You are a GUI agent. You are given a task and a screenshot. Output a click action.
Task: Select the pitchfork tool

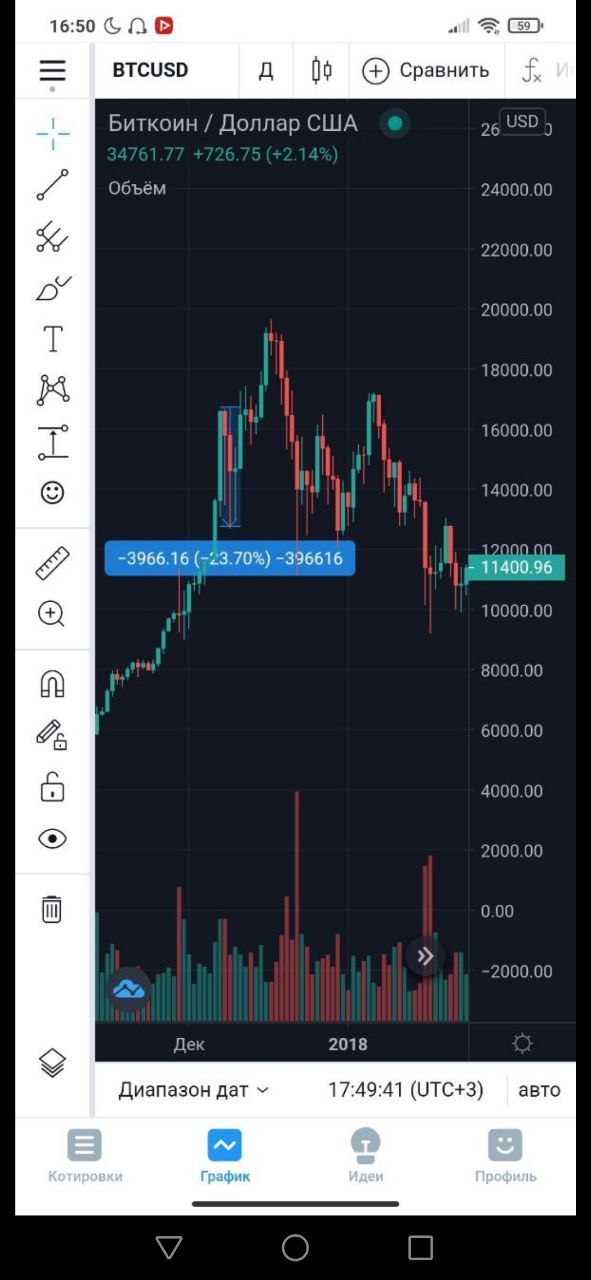coord(52,237)
